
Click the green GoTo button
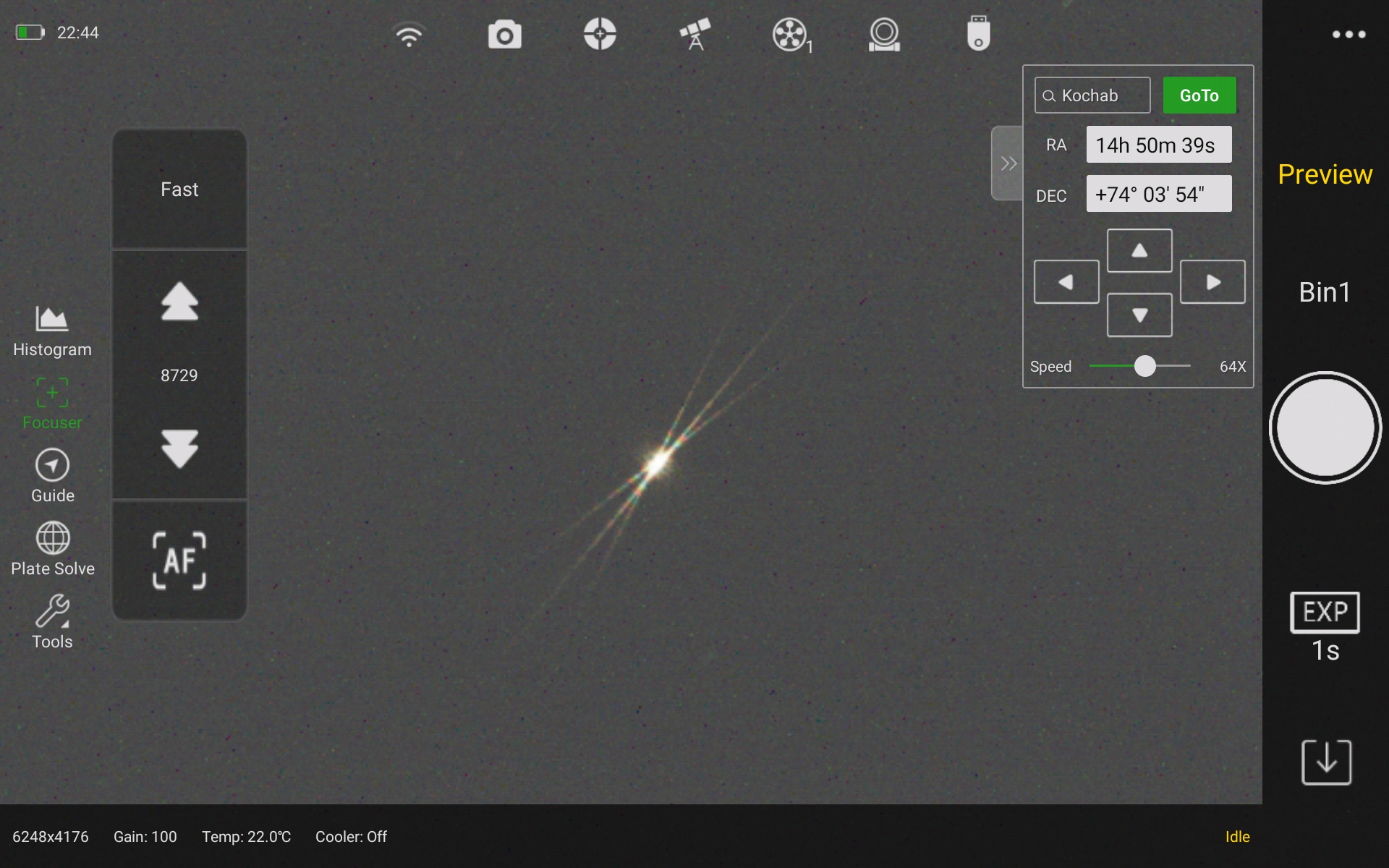[1199, 95]
